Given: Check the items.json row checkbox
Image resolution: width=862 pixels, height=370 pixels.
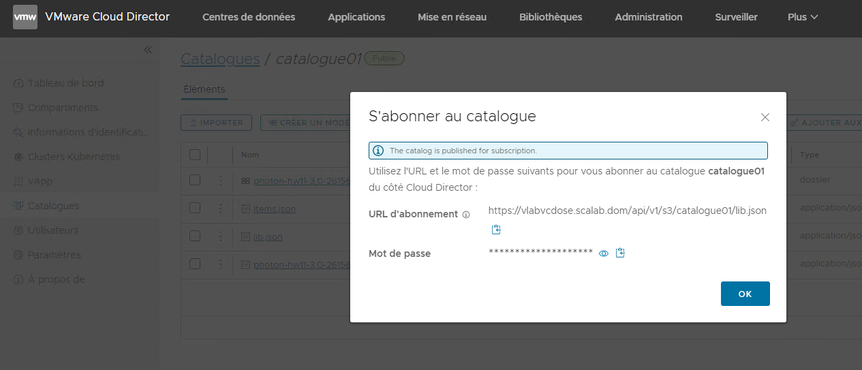Looking at the screenshot, I should [x=195, y=208].
